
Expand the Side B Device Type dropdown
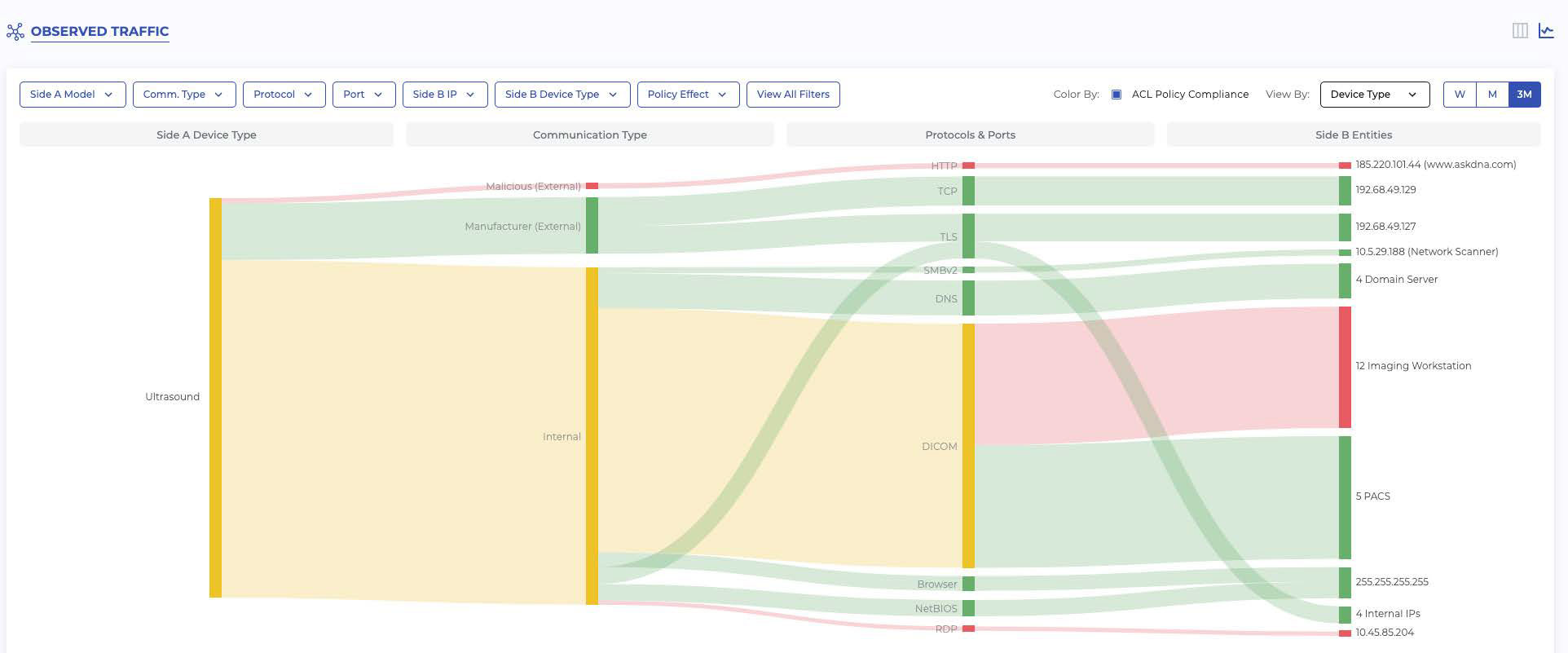click(562, 95)
